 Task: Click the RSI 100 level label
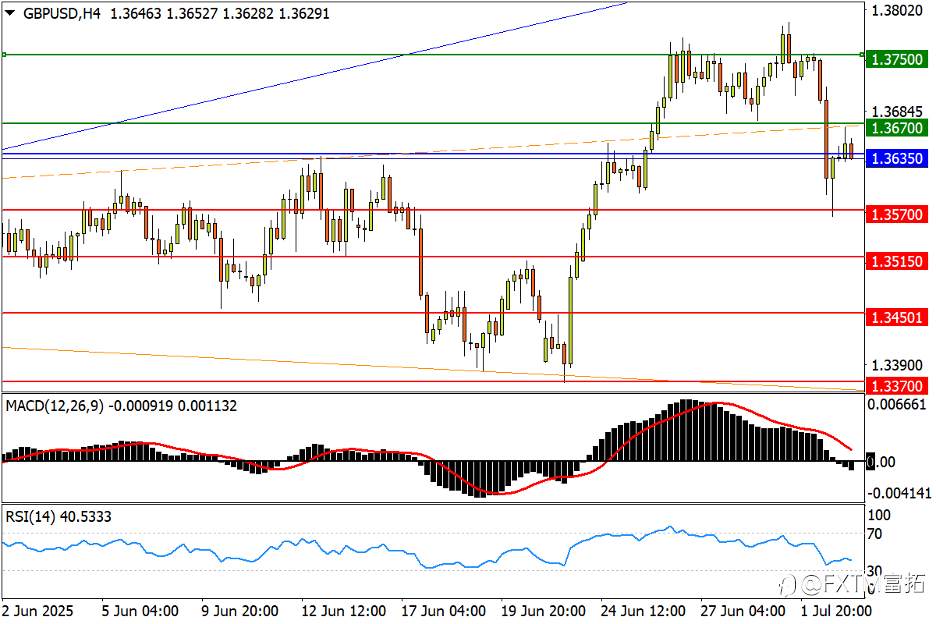click(879, 515)
